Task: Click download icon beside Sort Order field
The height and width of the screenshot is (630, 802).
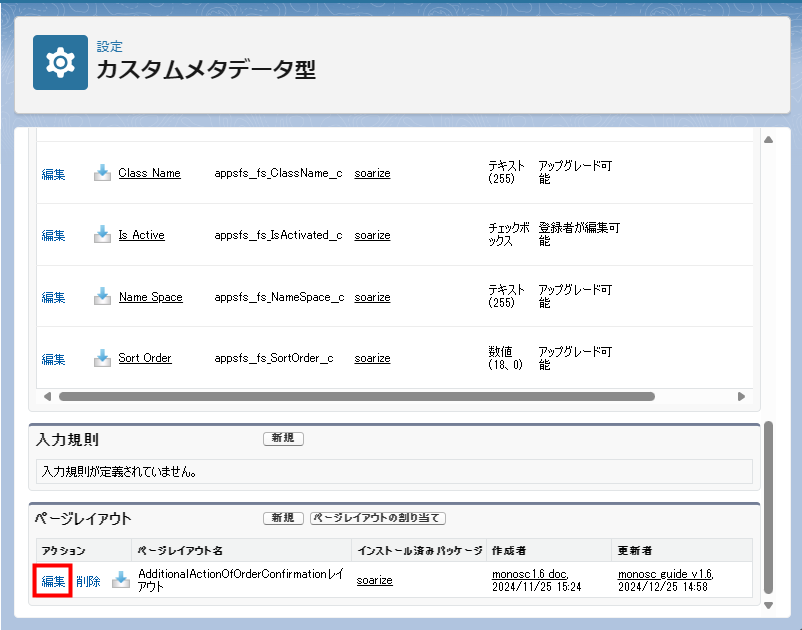Action: coord(102,358)
